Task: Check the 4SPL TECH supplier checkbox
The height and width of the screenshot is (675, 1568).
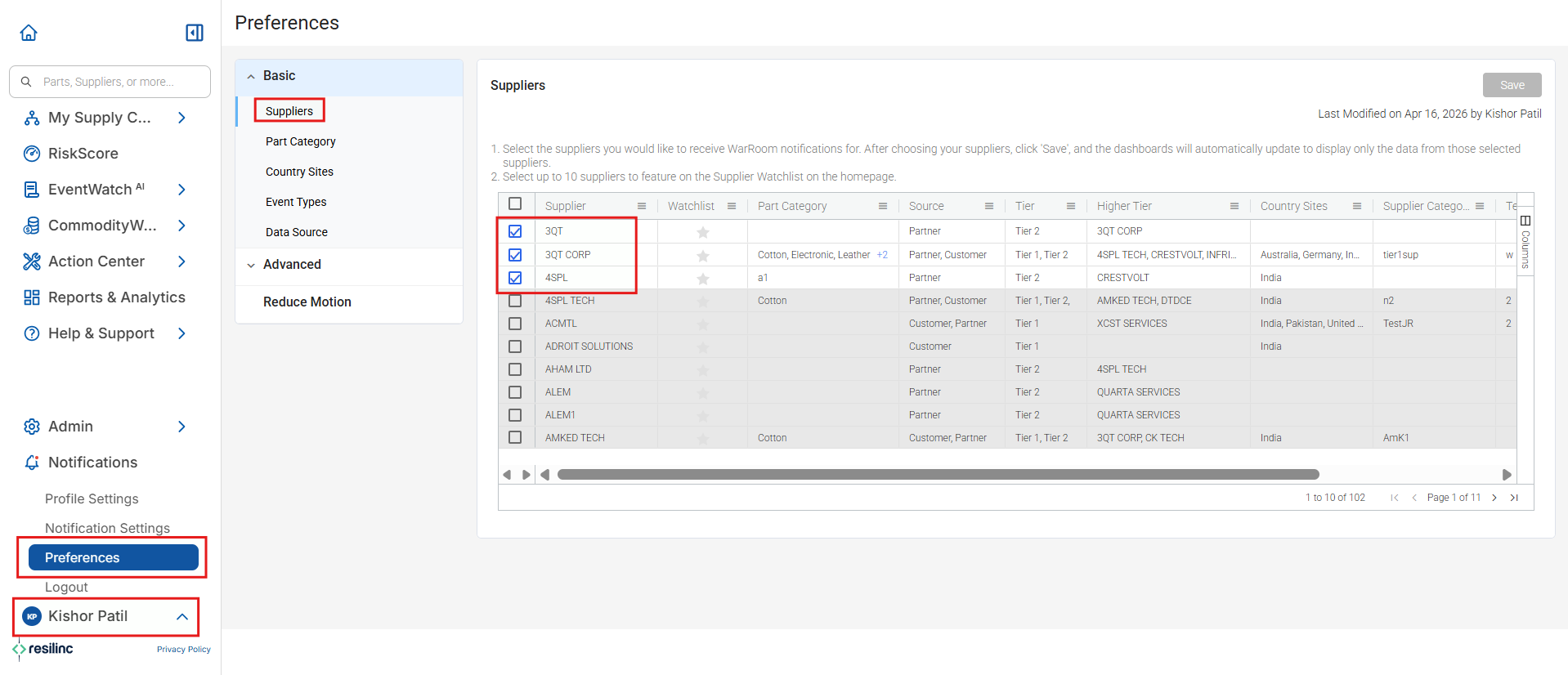Action: (x=515, y=301)
